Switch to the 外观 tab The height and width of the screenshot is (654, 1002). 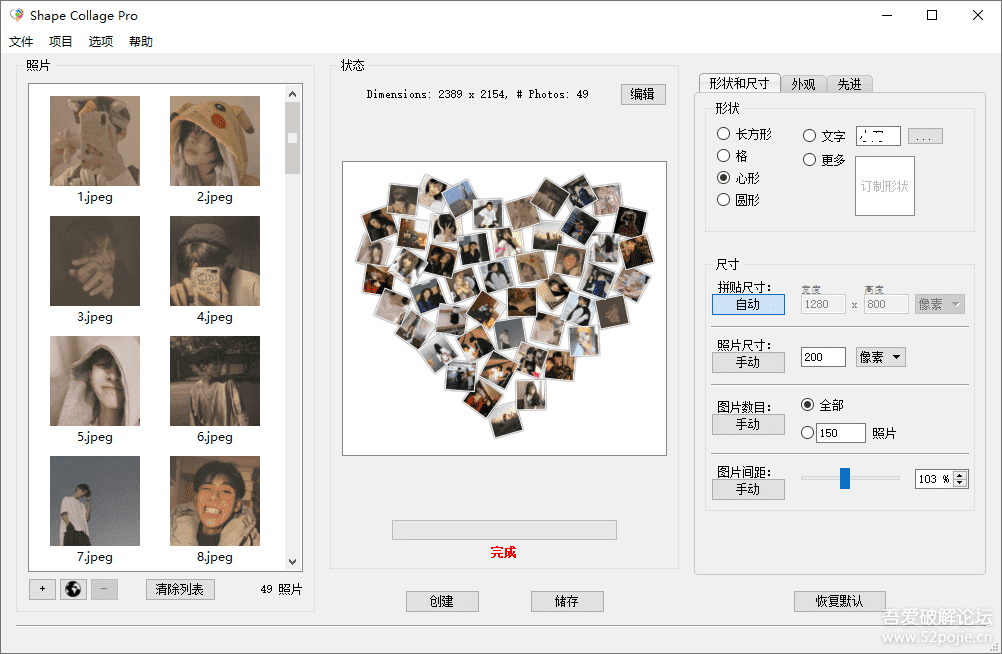point(804,84)
